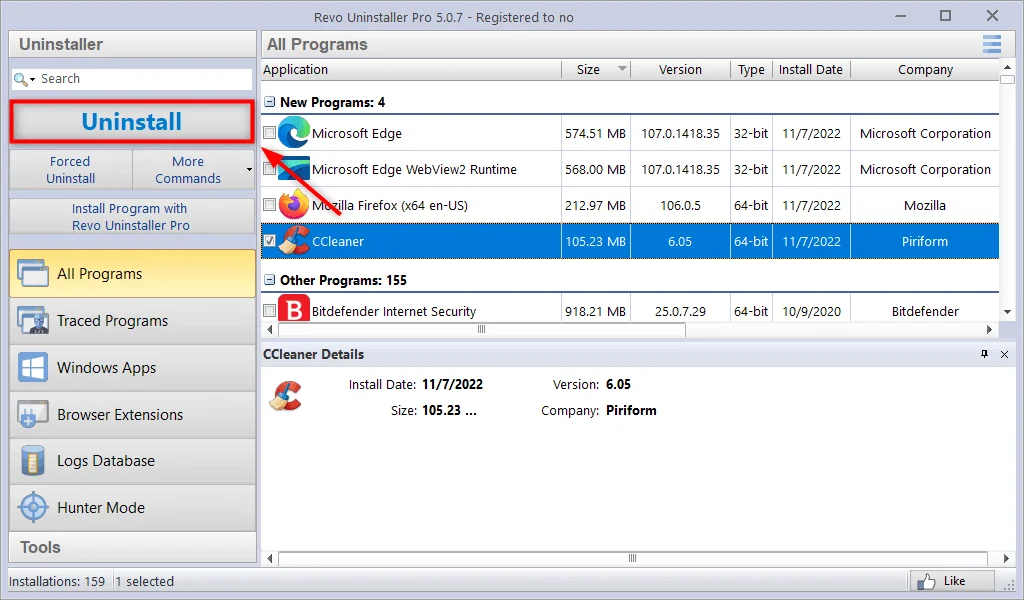Click the Traced Programs sidebar icon
The height and width of the screenshot is (600, 1024).
point(33,321)
